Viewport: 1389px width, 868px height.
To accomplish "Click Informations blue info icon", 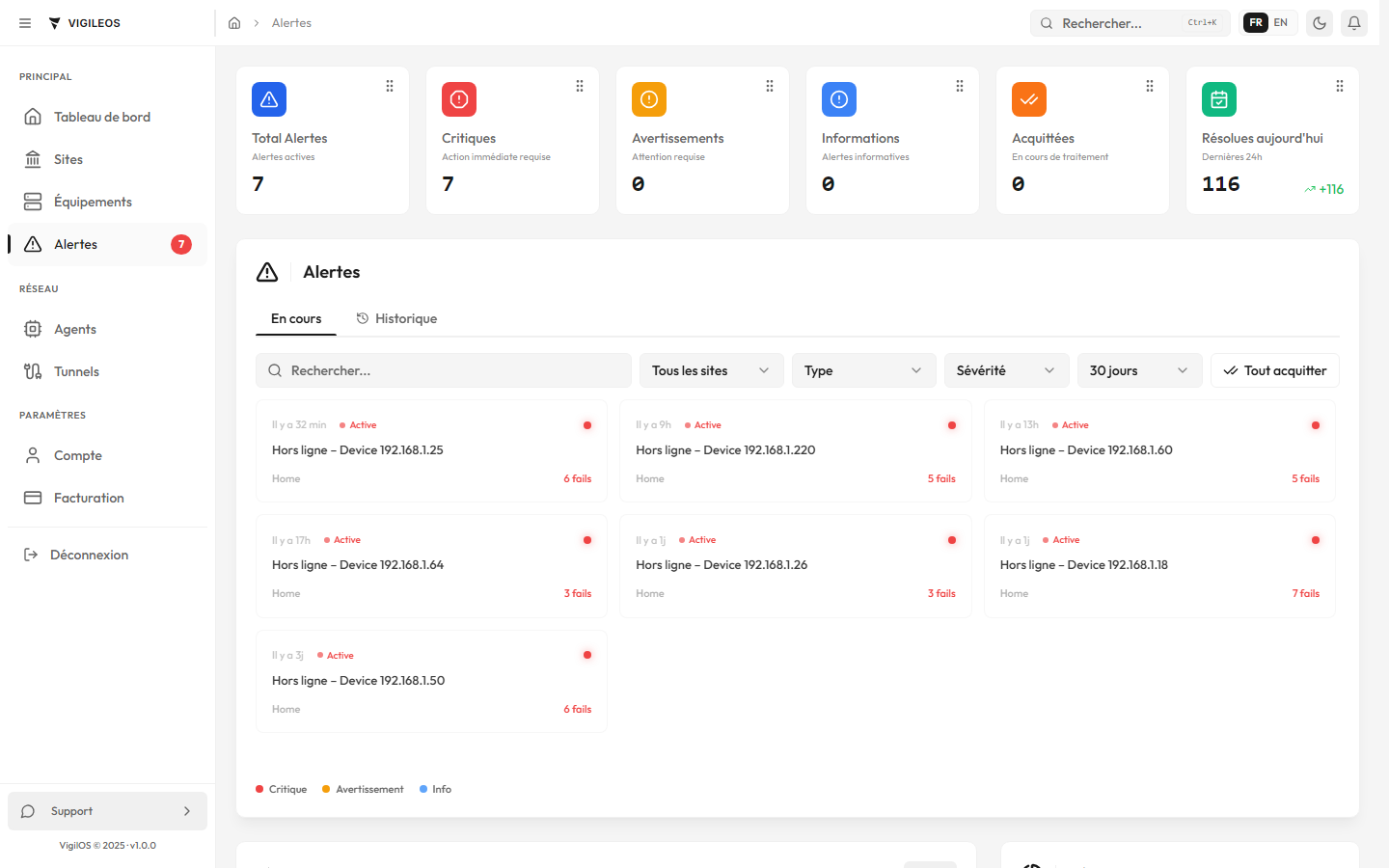I will click(x=839, y=99).
